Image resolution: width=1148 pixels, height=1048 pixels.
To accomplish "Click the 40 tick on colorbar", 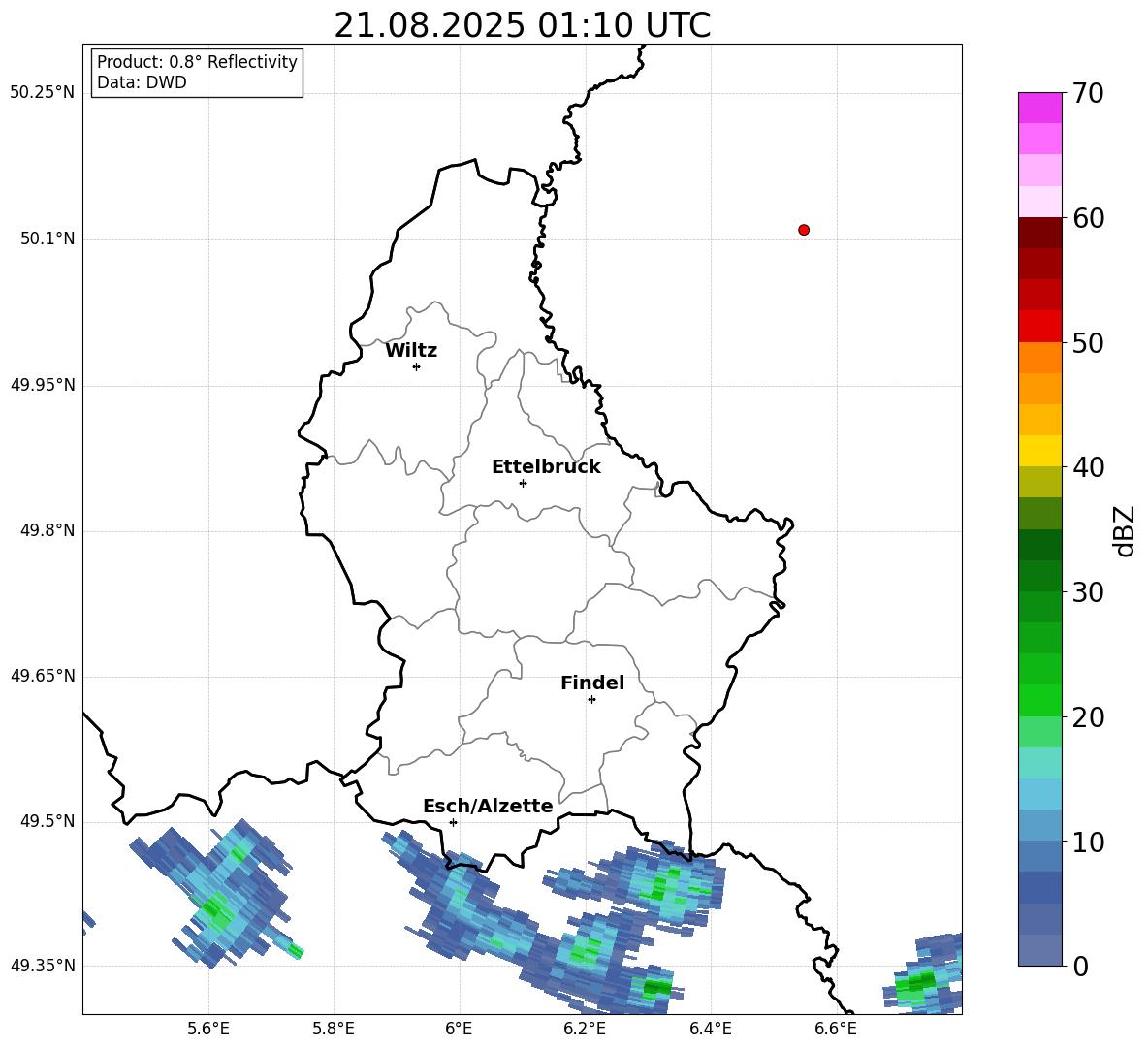I will click(1088, 467).
